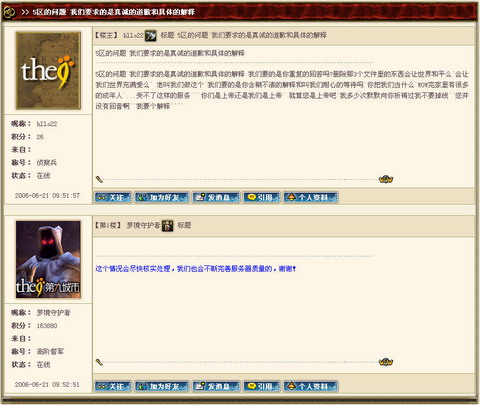
Task: Add hllc22 via 加为好友 button
Action: point(162,197)
